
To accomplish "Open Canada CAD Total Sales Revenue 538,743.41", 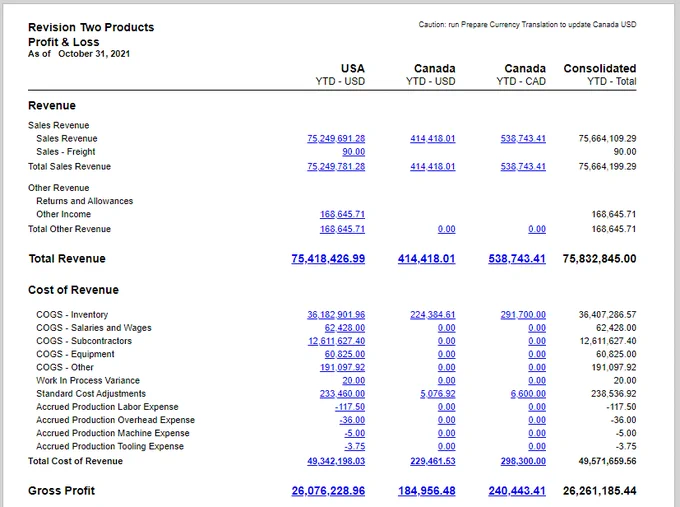I will [x=523, y=167].
